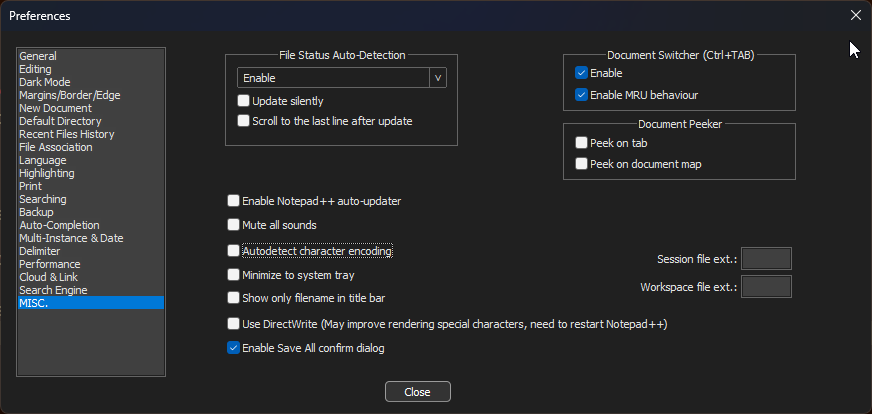Viewport: 872px width, 414px height.
Task: Open File Status Auto-Detection dropdown
Action: (341, 78)
